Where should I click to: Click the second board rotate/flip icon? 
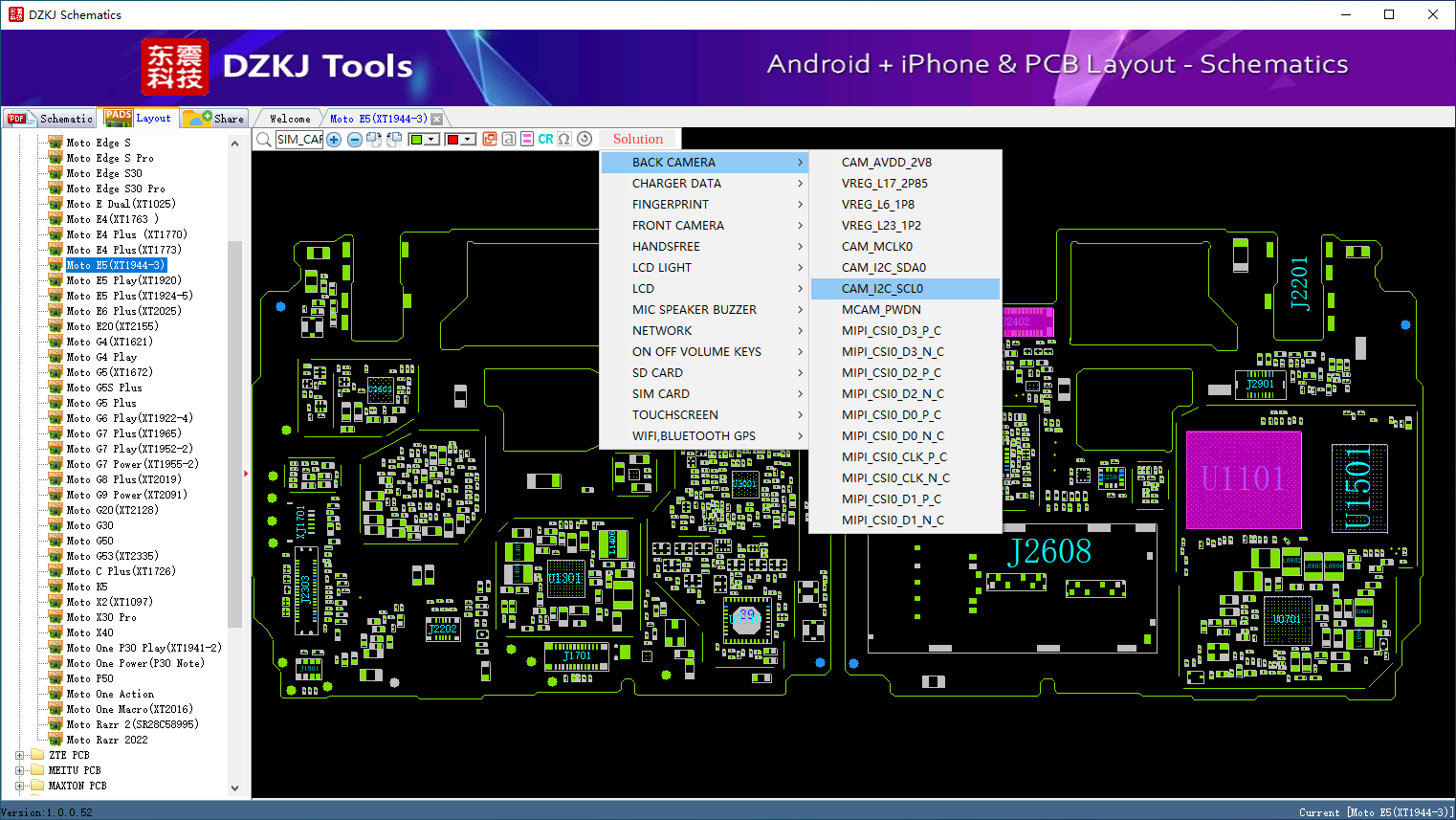point(394,140)
